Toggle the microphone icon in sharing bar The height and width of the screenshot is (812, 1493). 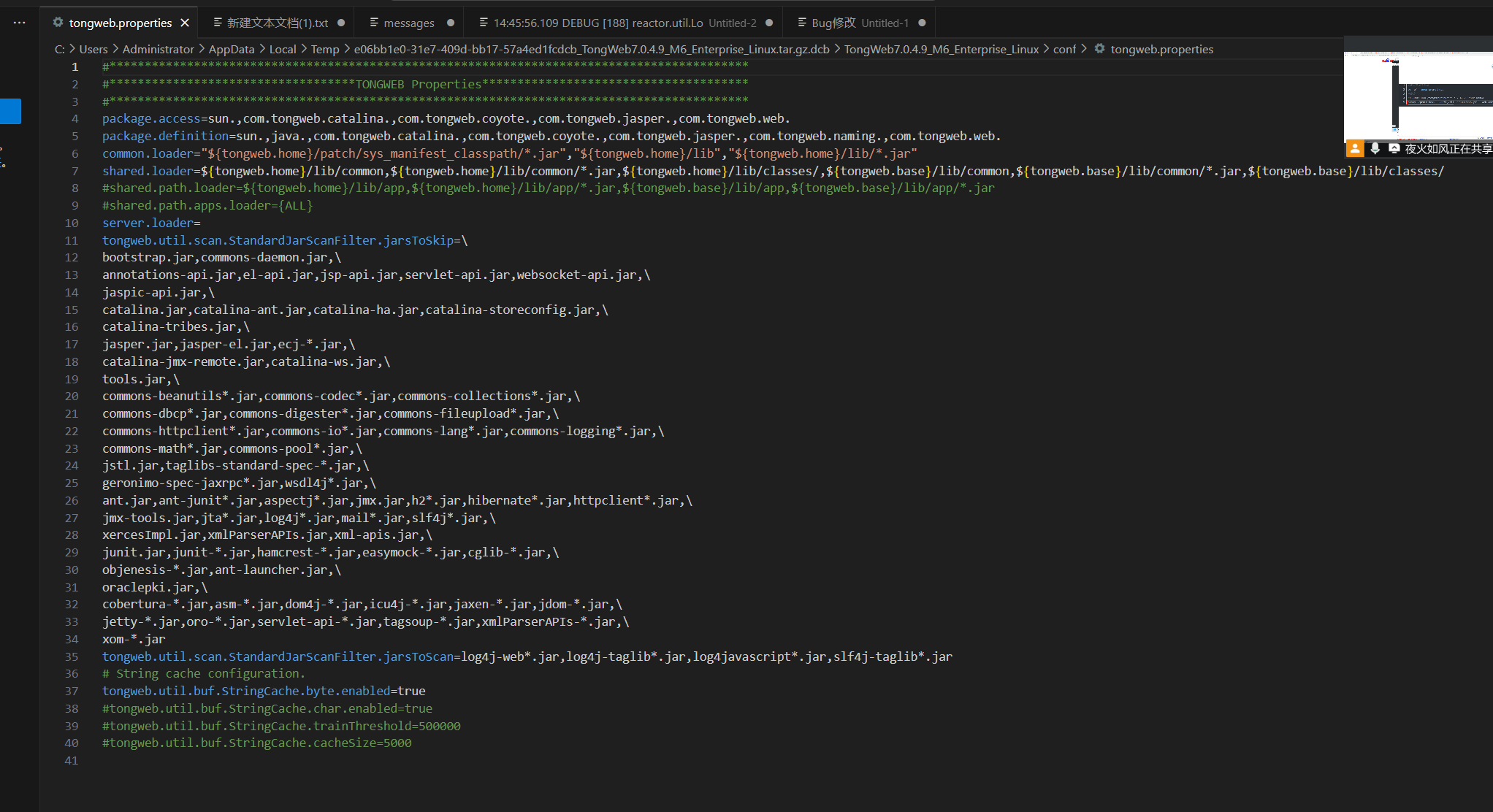pos(1375,148)
